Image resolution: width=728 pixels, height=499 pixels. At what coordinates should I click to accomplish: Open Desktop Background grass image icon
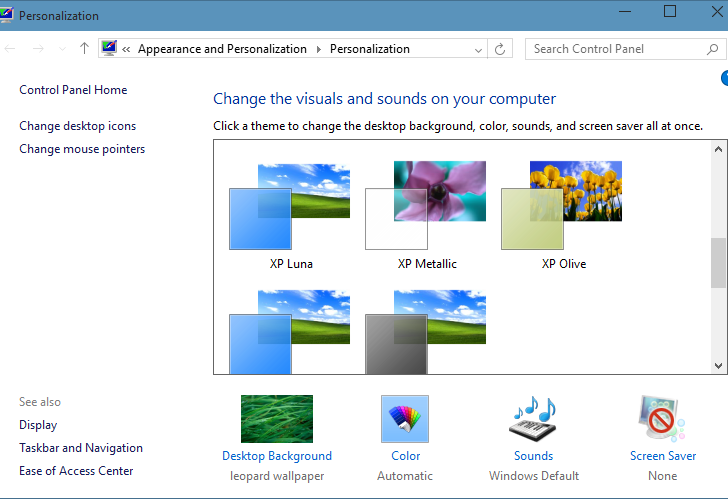pos(277,419)
